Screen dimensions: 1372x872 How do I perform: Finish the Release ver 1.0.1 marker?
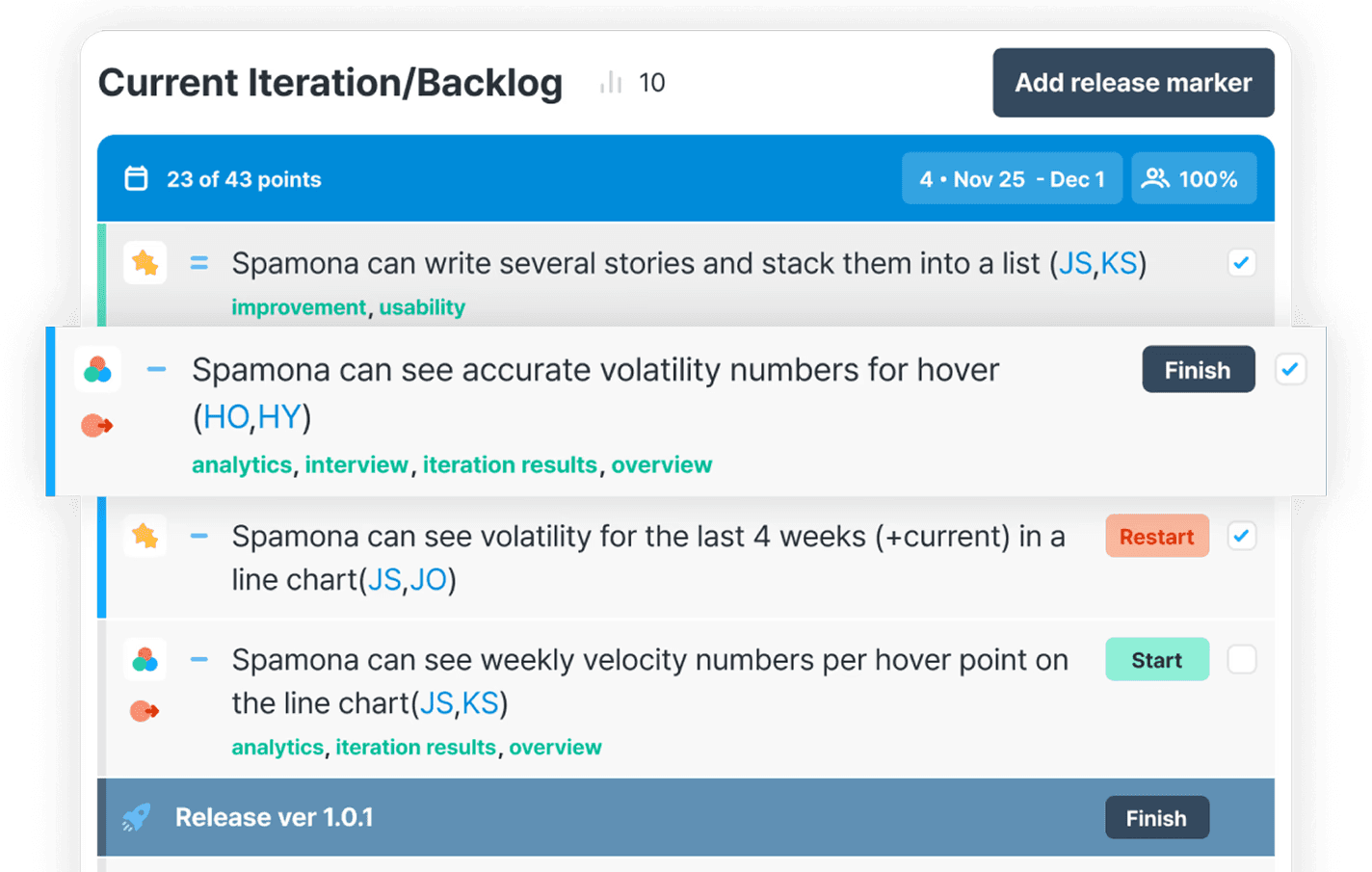click(x=1156, y=818)
